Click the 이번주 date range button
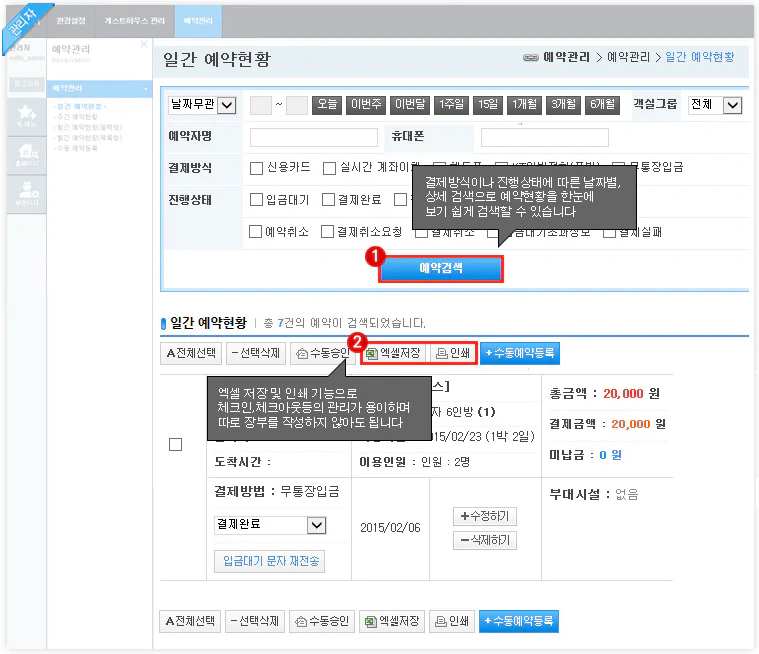This screenshot has width=759, height=654. (x=366, y=105)
